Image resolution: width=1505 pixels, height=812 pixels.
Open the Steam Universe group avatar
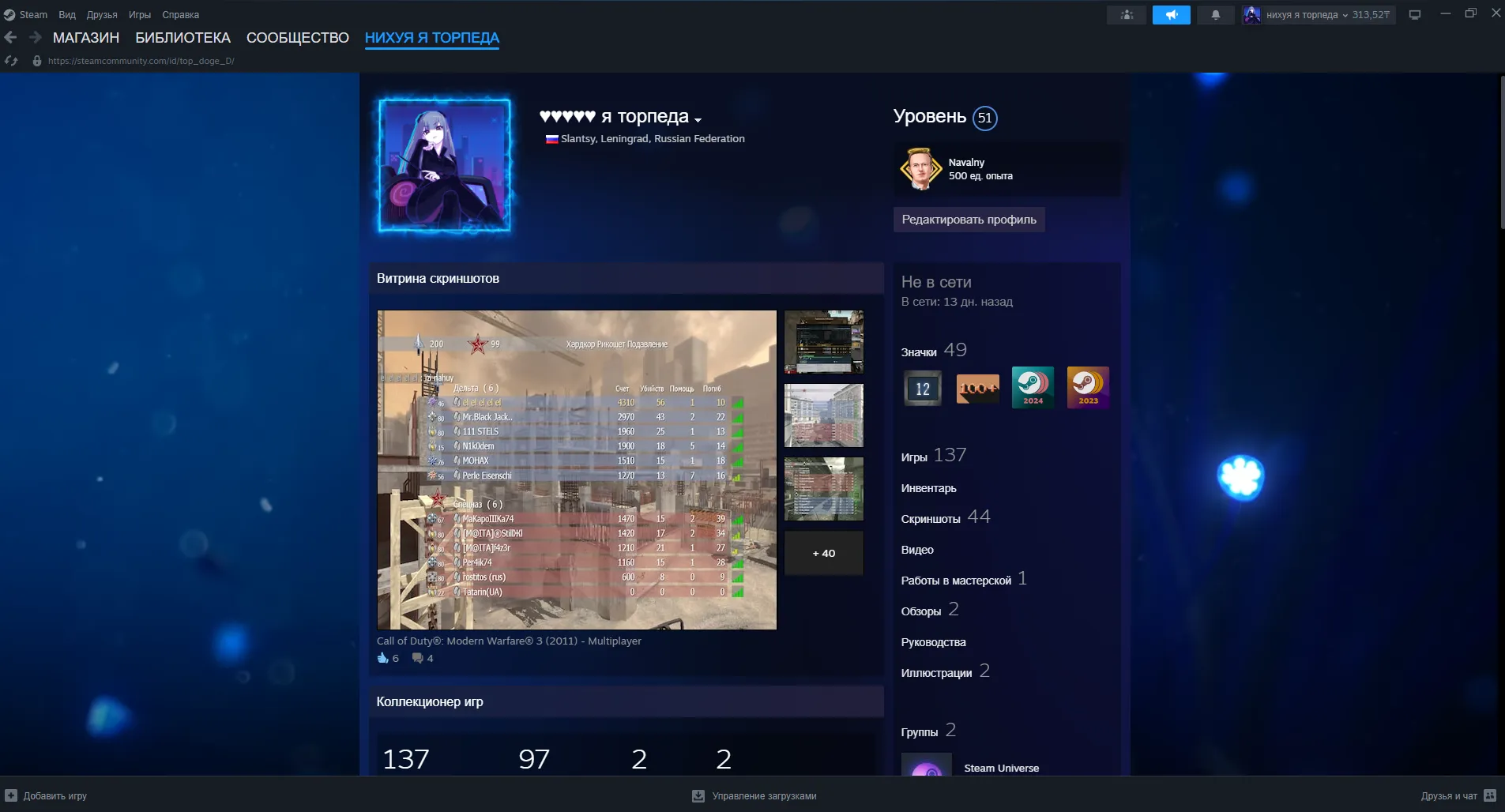pyautogui.click(x=927, y=765)
